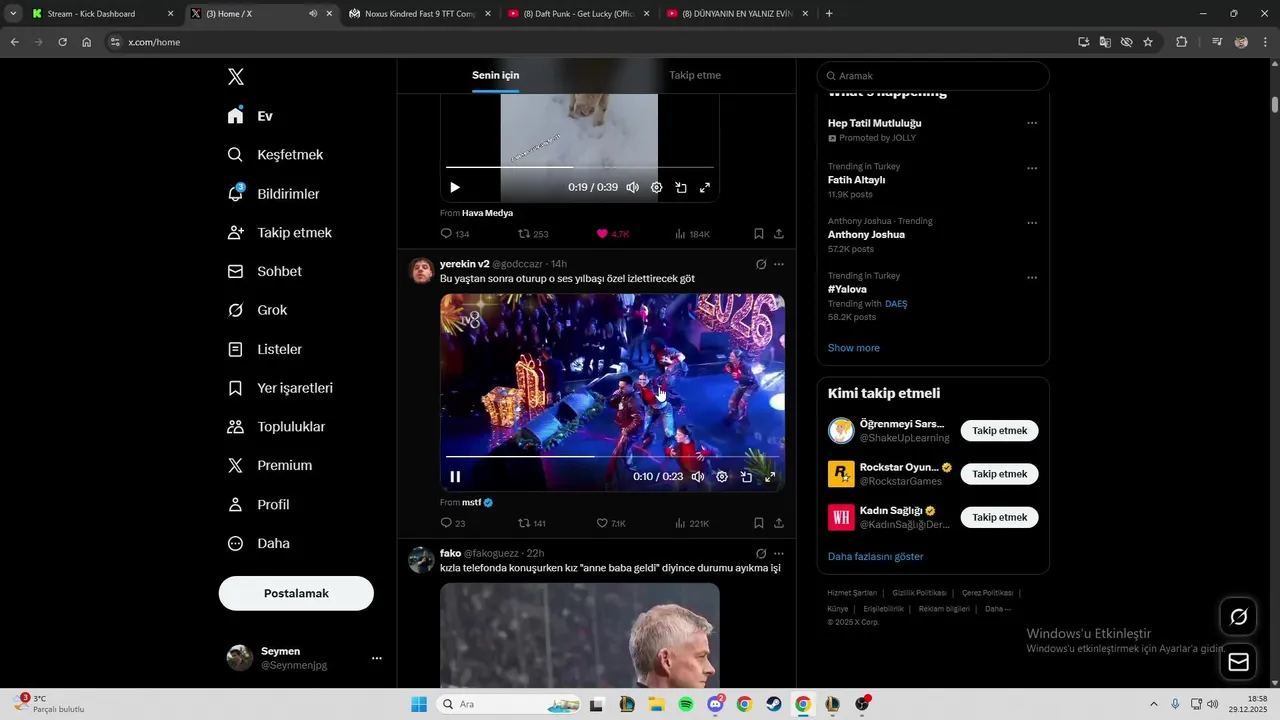The width and height of the screenshot is (1280, 720).
Task: Open Spotify from the taskbar
Action: 686,704
